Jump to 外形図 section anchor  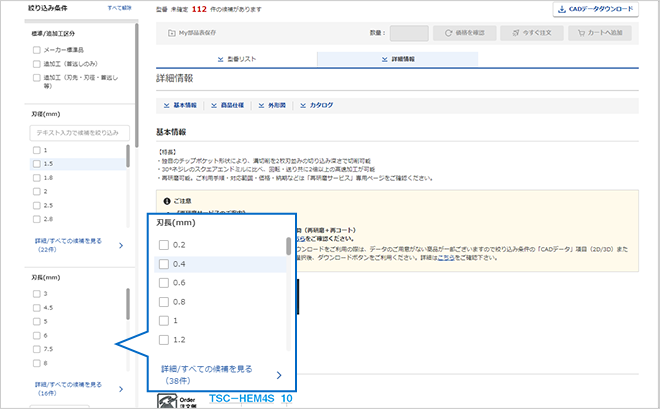[273, 105]
